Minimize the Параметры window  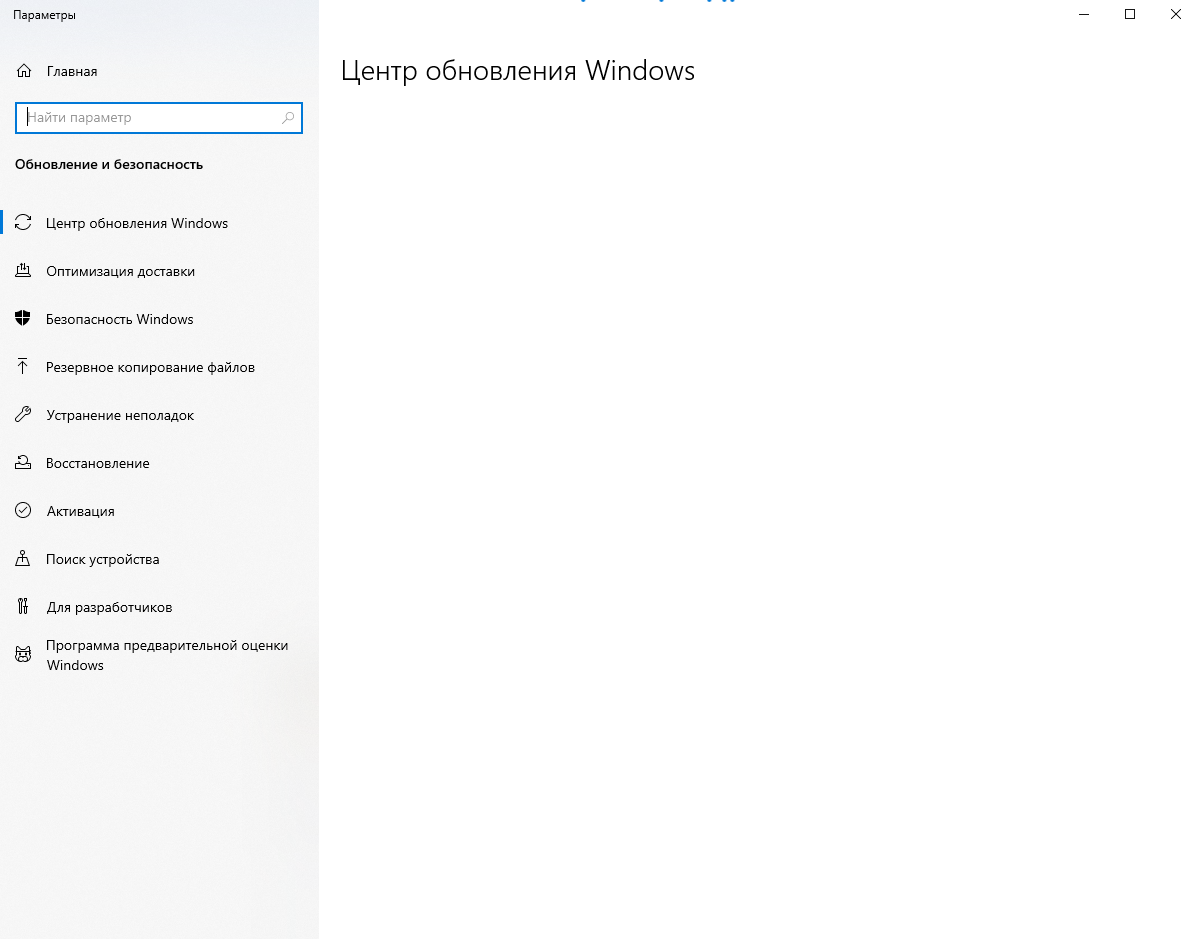(x=1083, y=15)
